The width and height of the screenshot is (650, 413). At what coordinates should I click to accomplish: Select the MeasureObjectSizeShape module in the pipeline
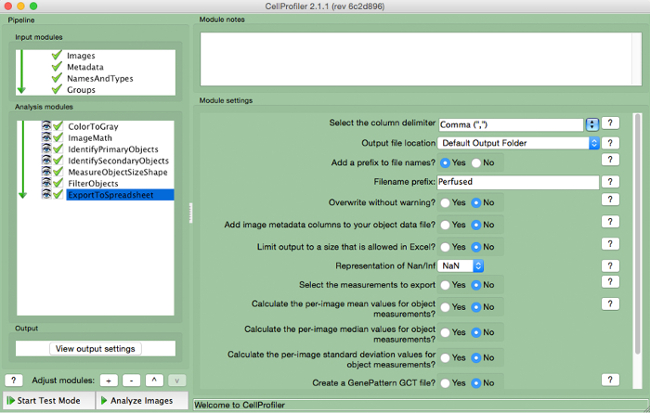tap(117, 172)
